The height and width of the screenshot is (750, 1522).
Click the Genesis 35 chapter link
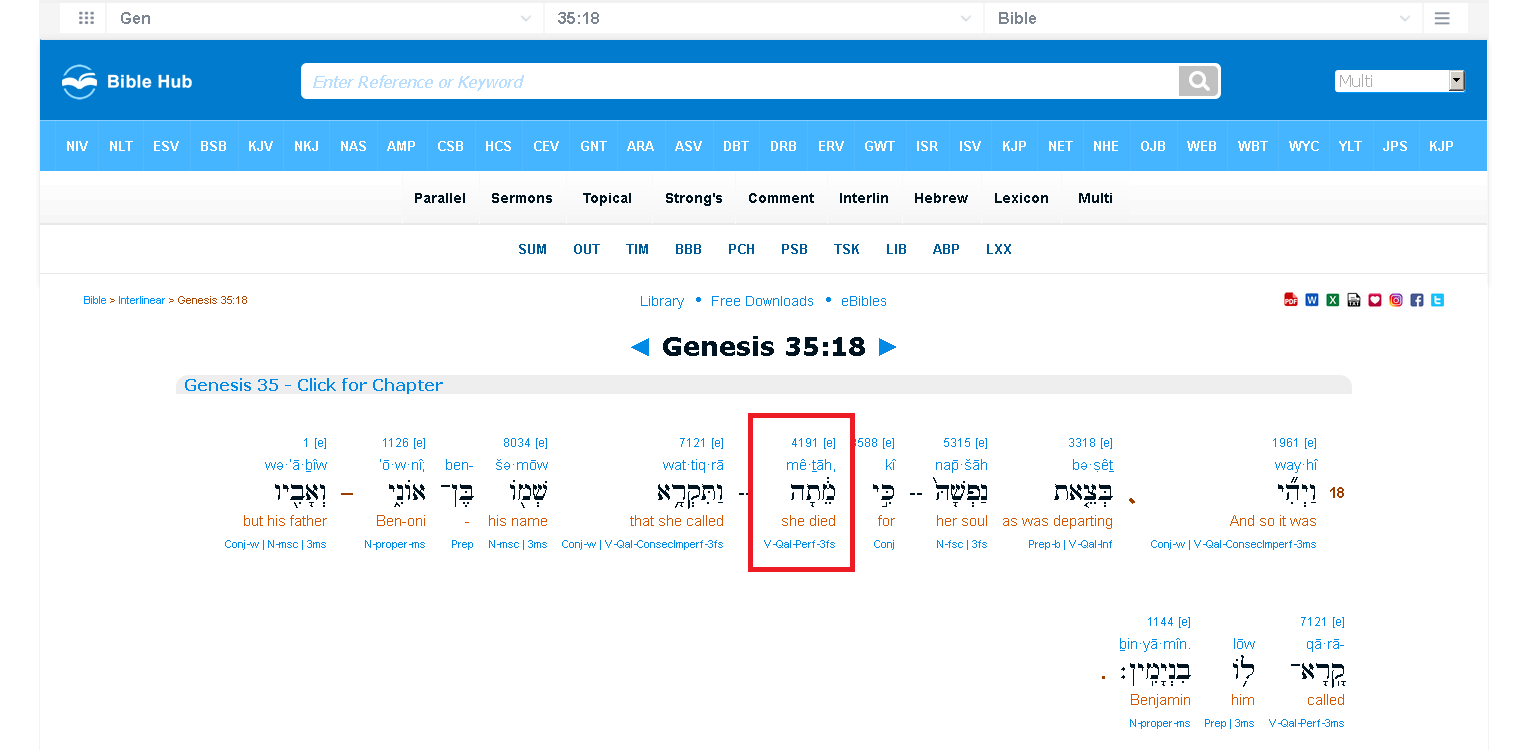click(313, 385)
